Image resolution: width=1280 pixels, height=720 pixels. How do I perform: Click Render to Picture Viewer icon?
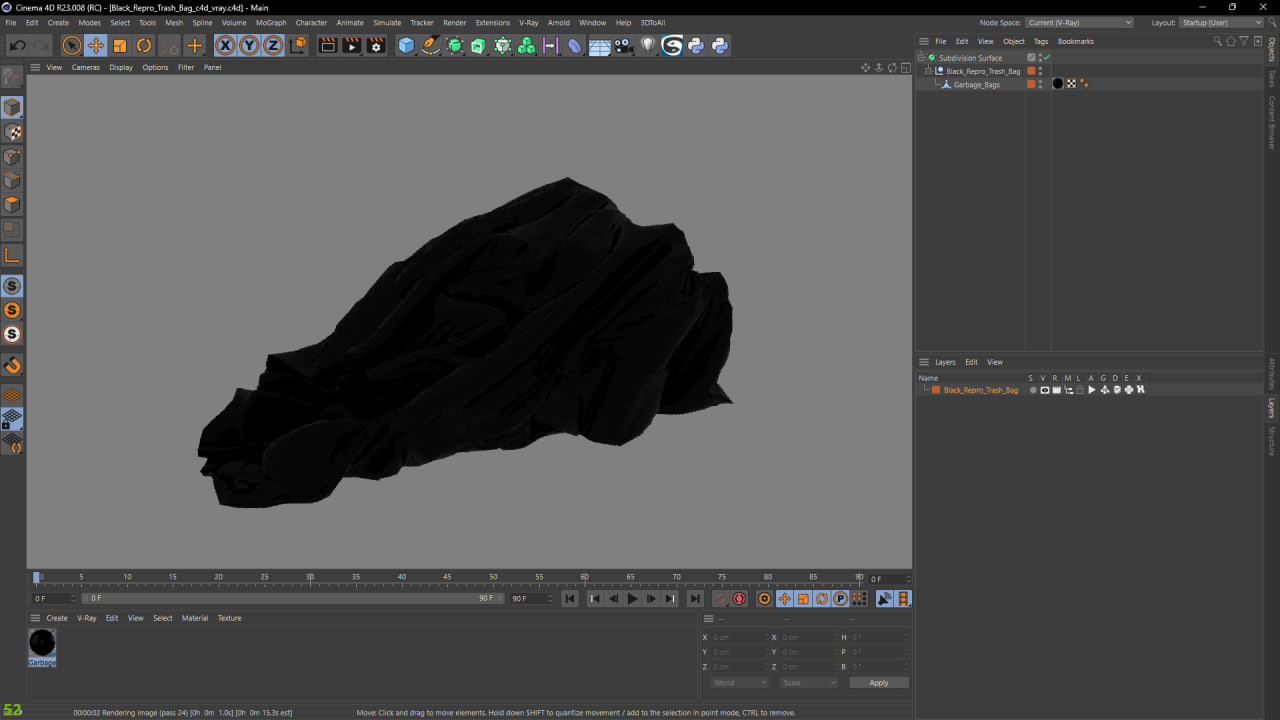[351, 45]
